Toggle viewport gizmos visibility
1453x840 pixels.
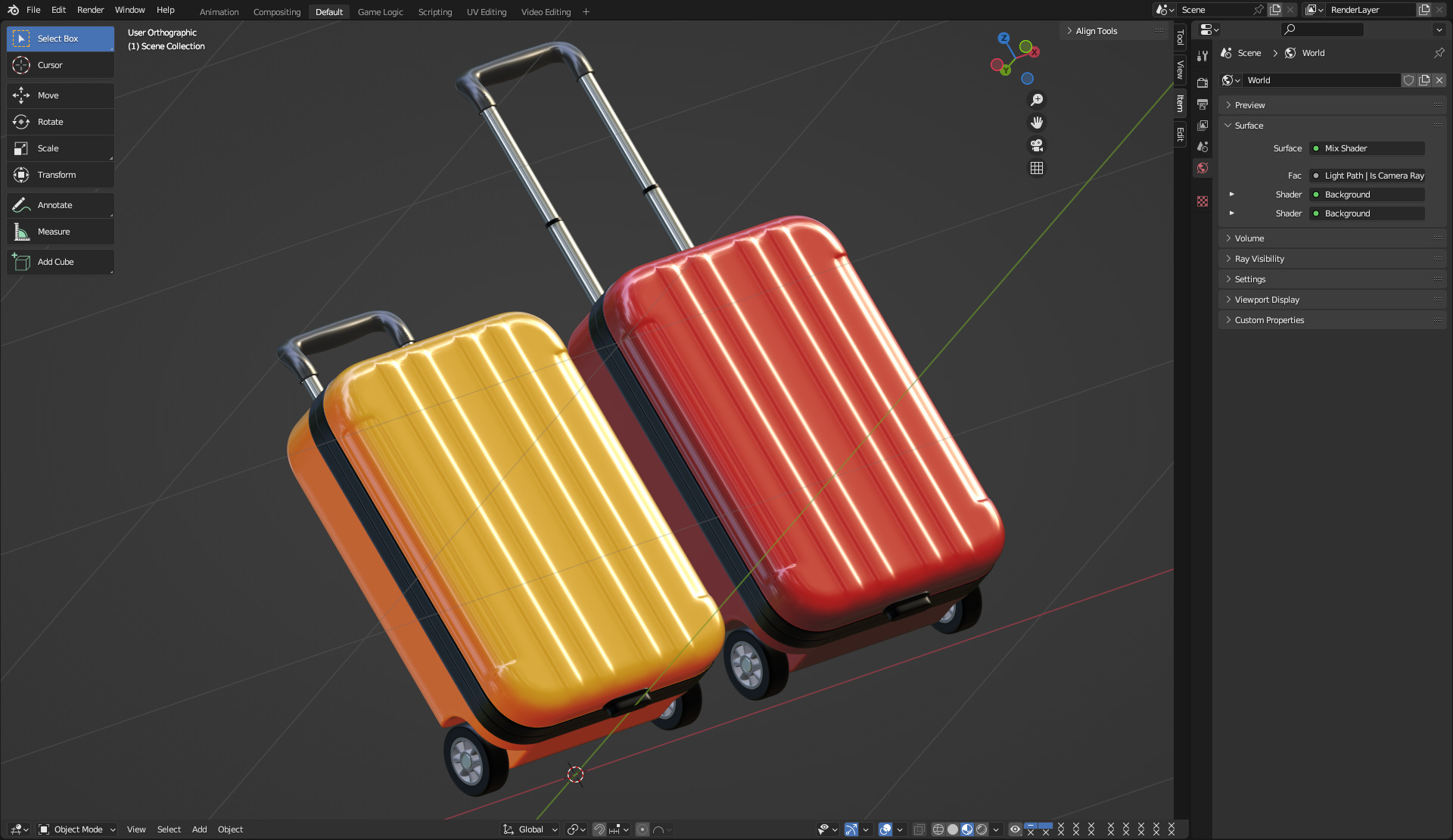[x=851, y=829]
